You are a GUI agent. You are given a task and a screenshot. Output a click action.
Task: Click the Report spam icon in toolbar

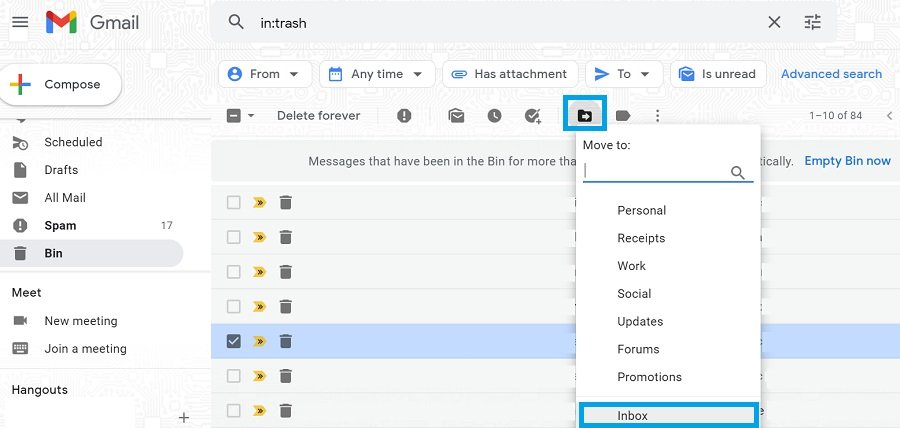(404, 116)
